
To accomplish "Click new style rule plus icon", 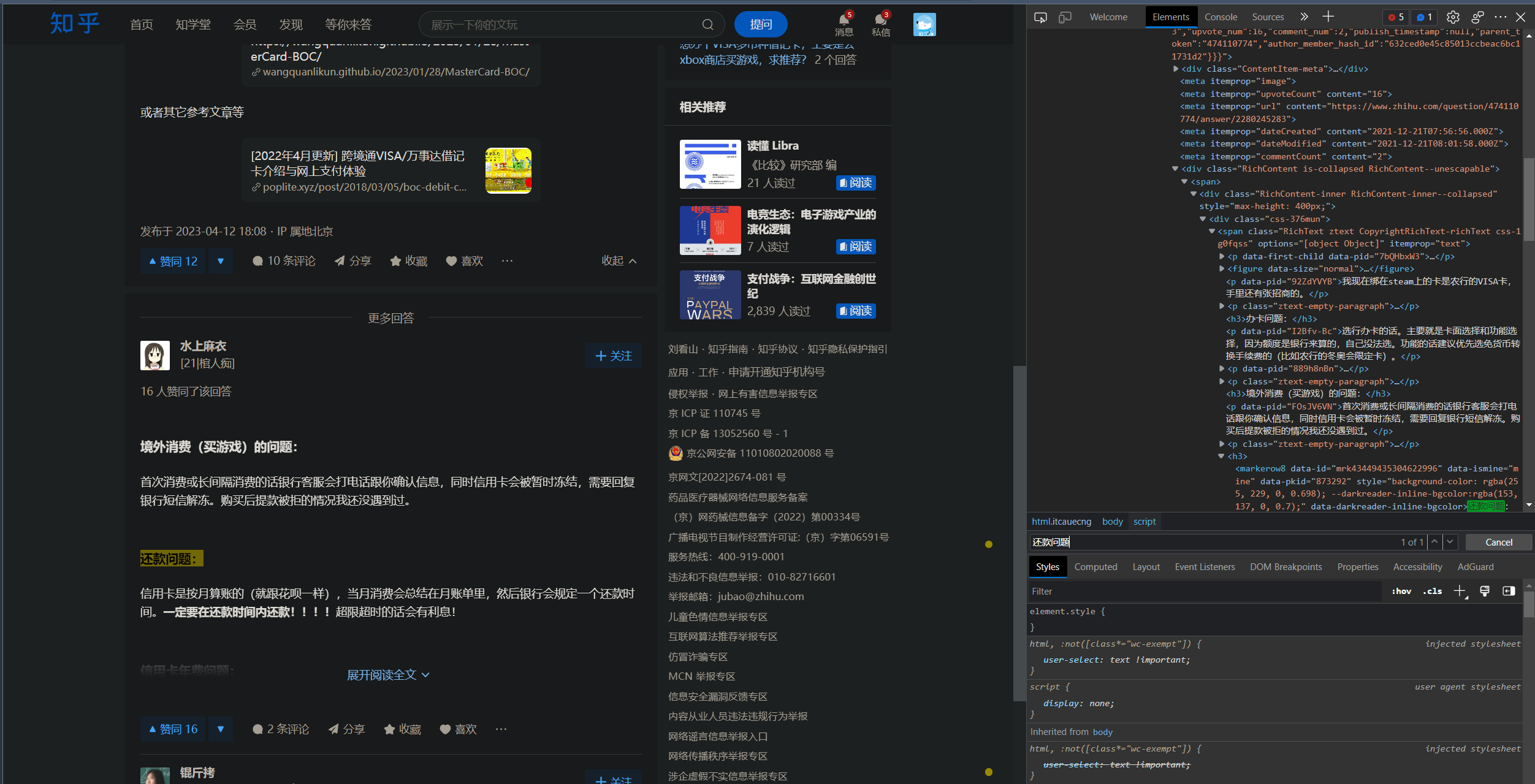I will (1460, 592).
